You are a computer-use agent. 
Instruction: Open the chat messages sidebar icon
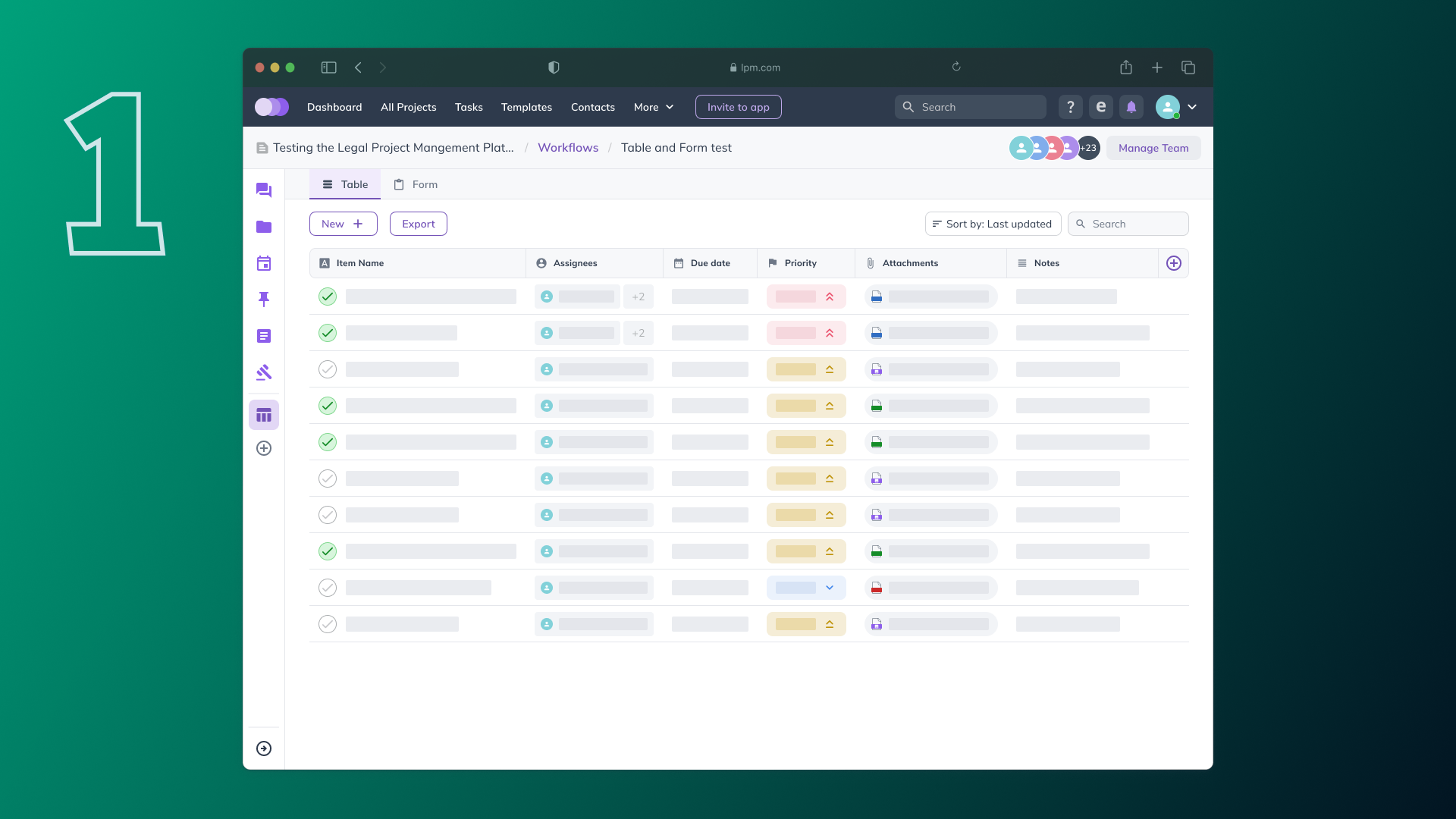pos(264,190)
